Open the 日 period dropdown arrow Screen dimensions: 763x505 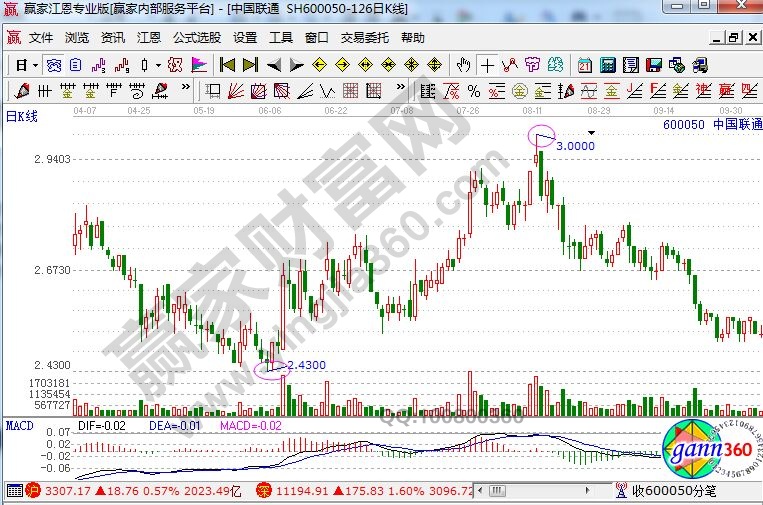coord(35,65)
